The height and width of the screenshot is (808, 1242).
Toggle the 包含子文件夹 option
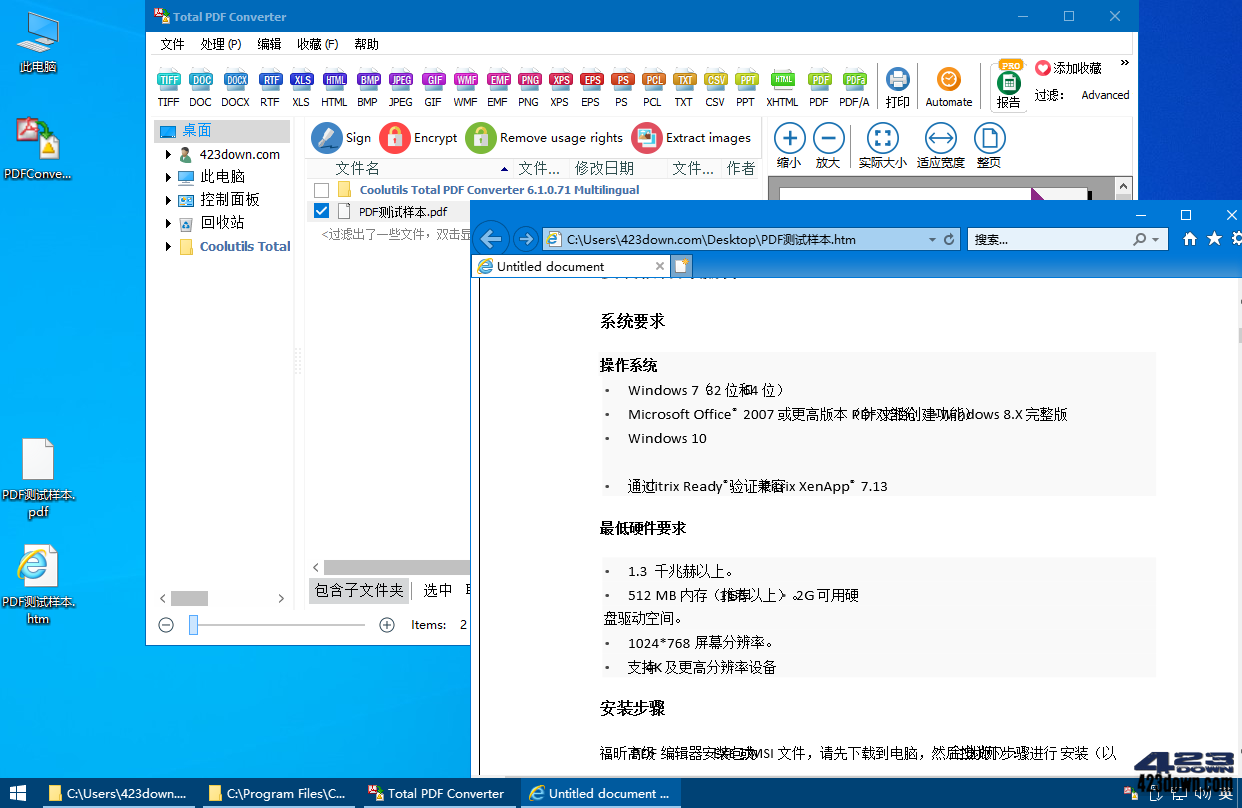coord(358,590)
